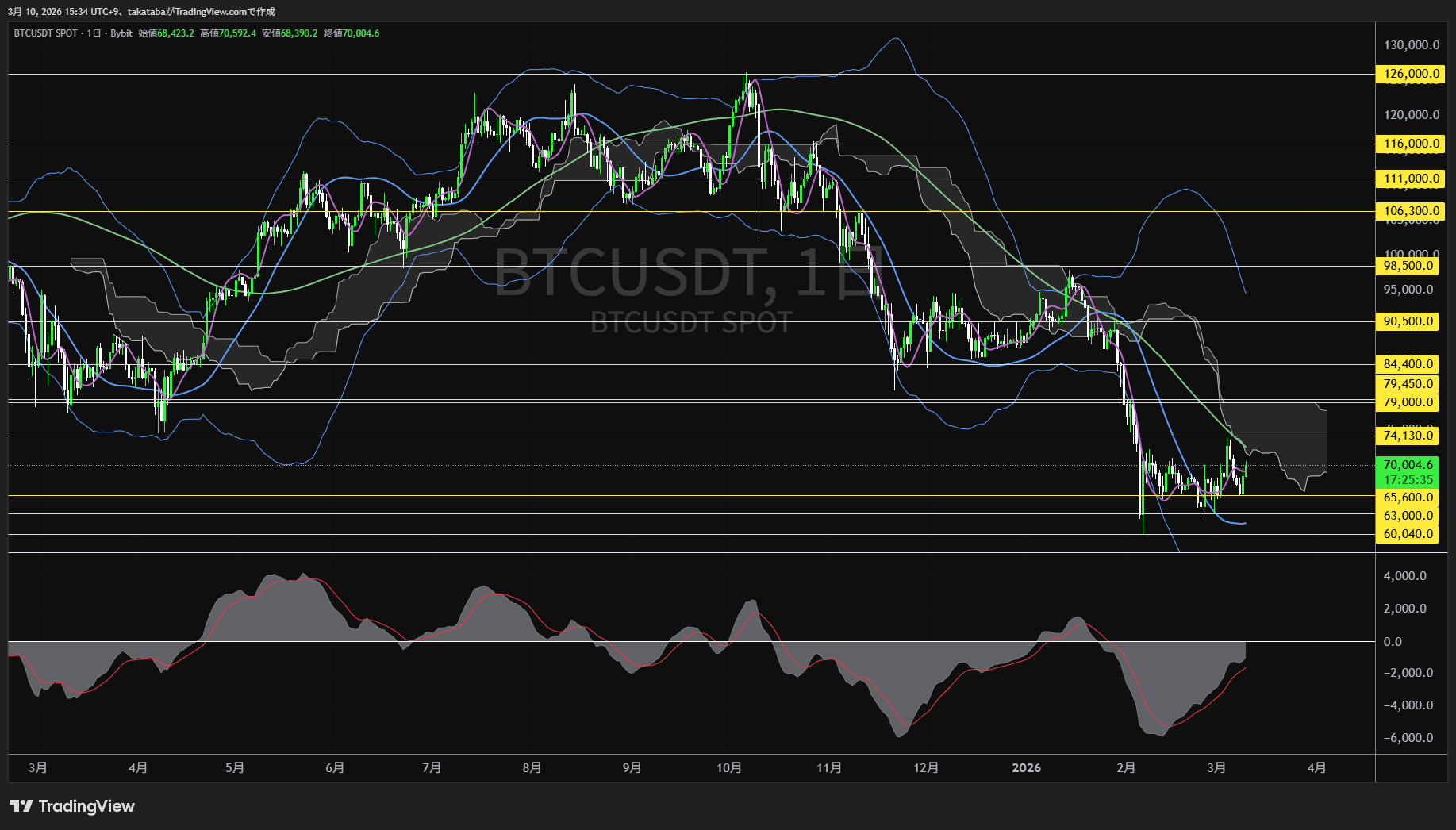
Task: Select the 12月 marker on time axis
Action: [926, 768]
